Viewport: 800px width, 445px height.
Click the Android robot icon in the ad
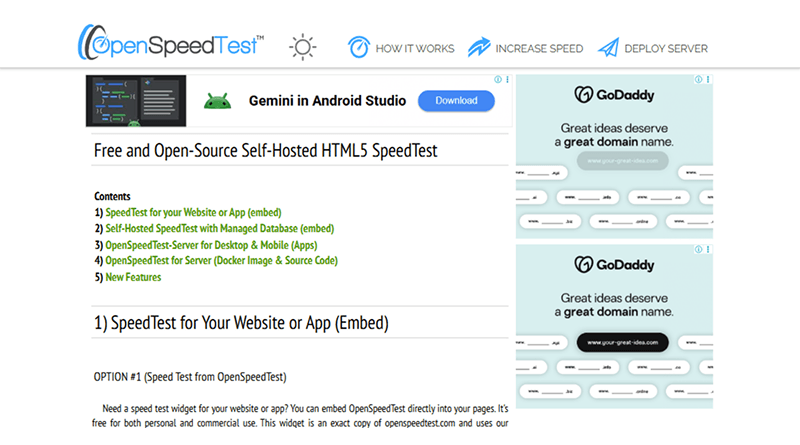tap(217, 101)
